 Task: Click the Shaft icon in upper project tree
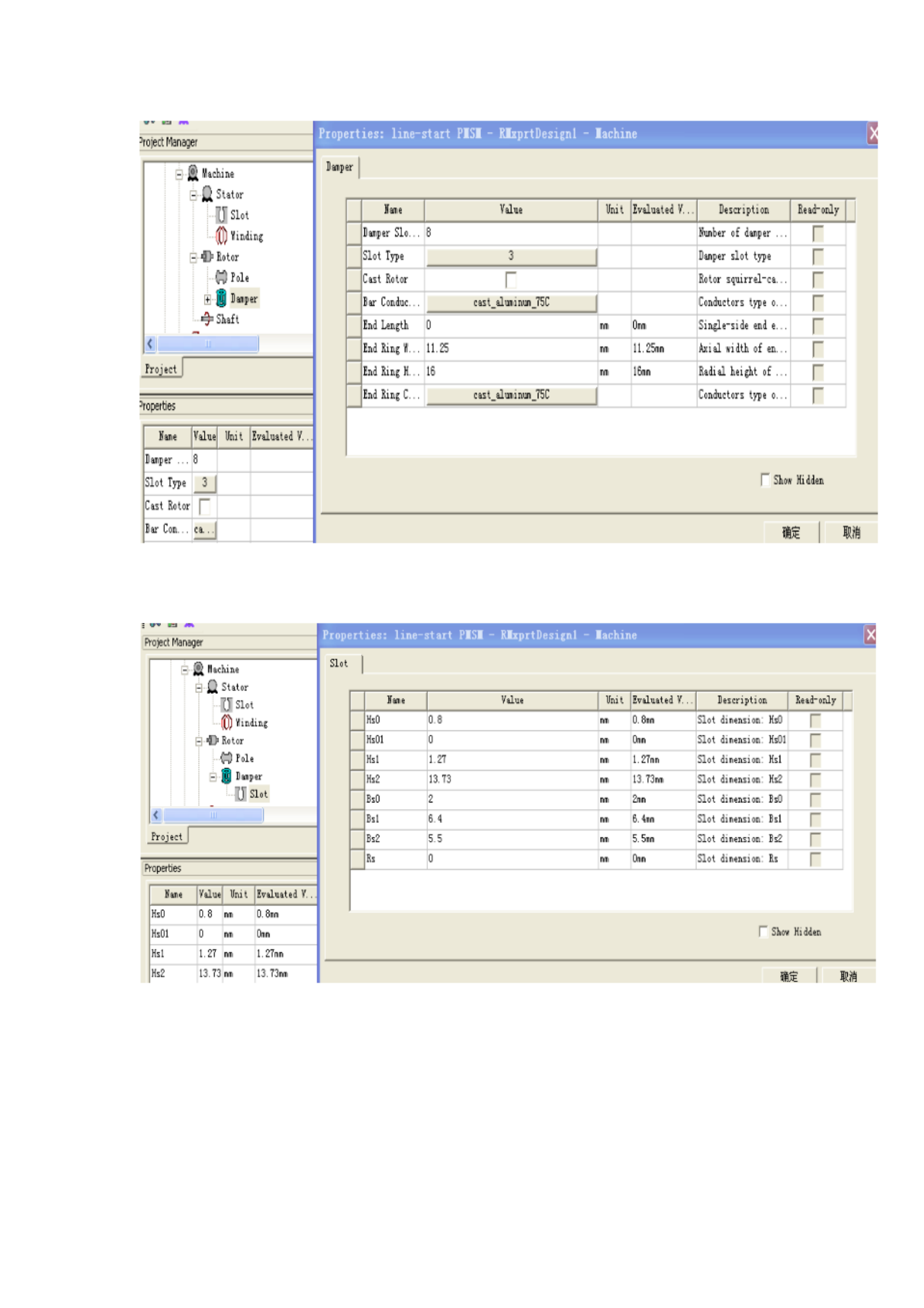click(x=207, y=319)
